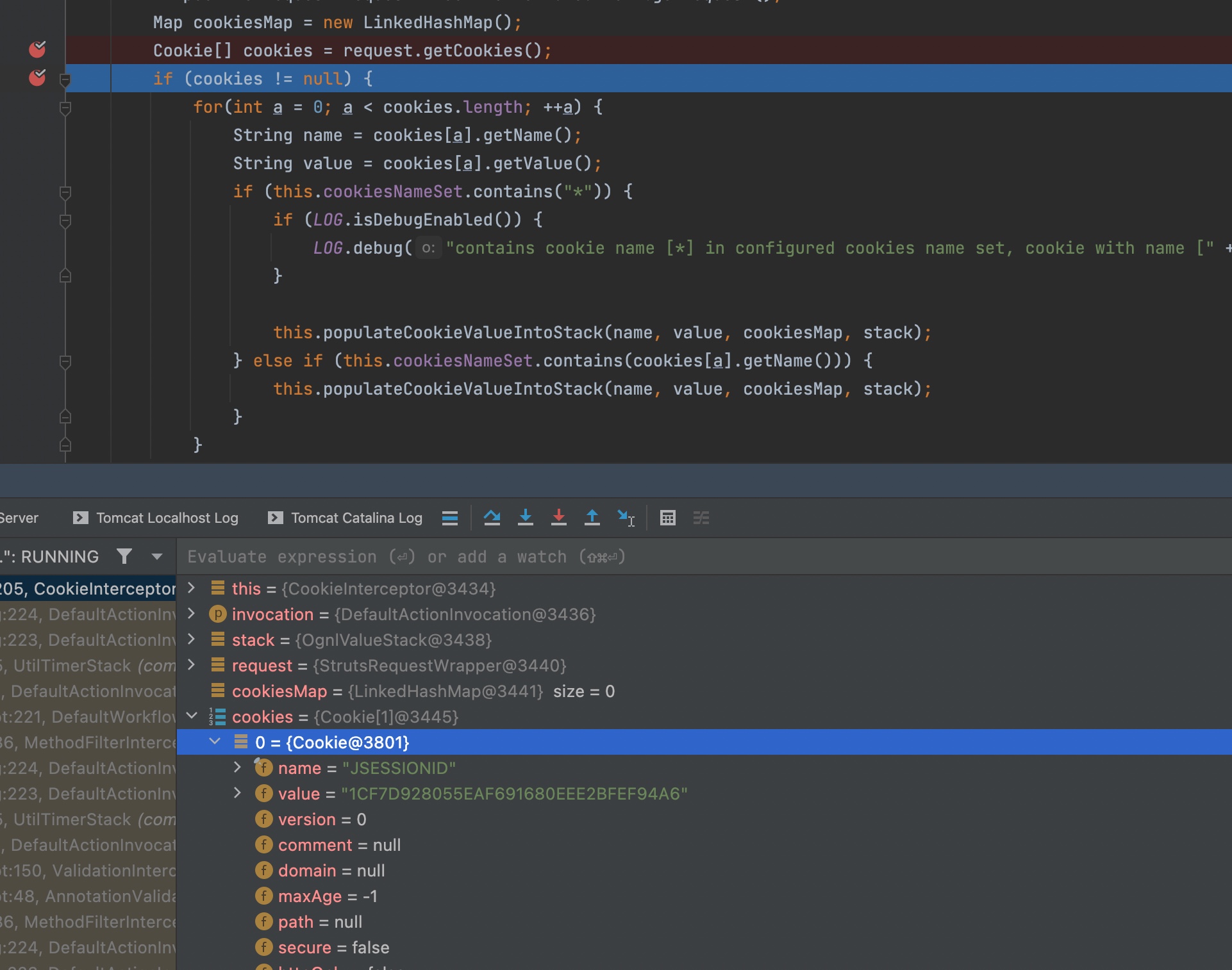This screenshot has height=970, width=1232.
Task: Fold the cookiesNameSet.contains("*") if block
Action: click(65, 192)
